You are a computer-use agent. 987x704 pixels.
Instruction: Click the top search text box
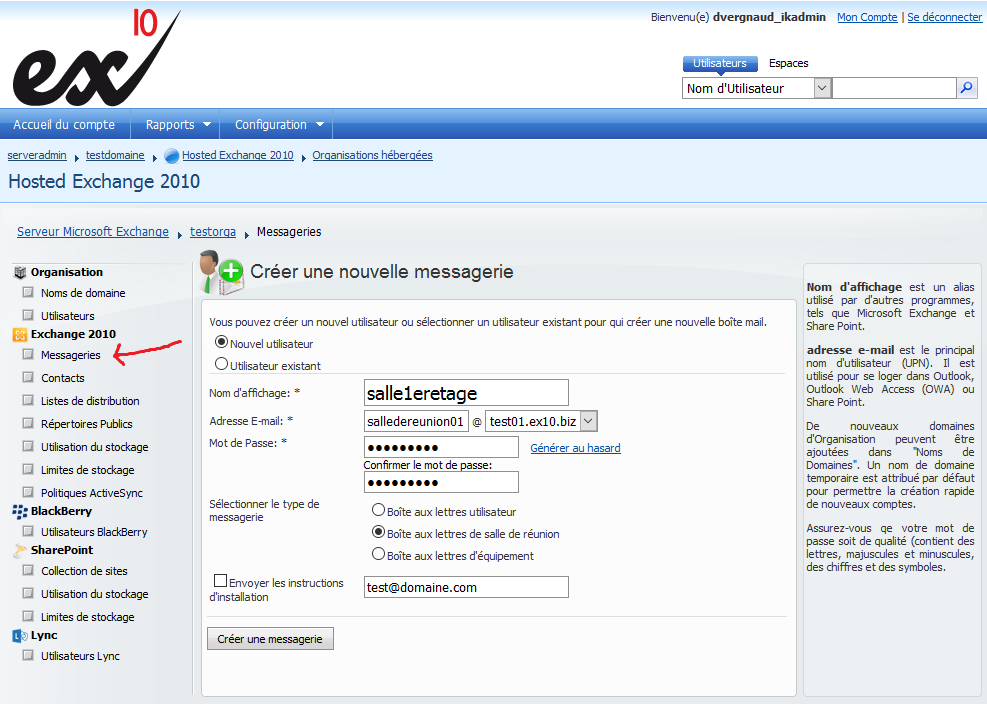[x=894, y=88]
